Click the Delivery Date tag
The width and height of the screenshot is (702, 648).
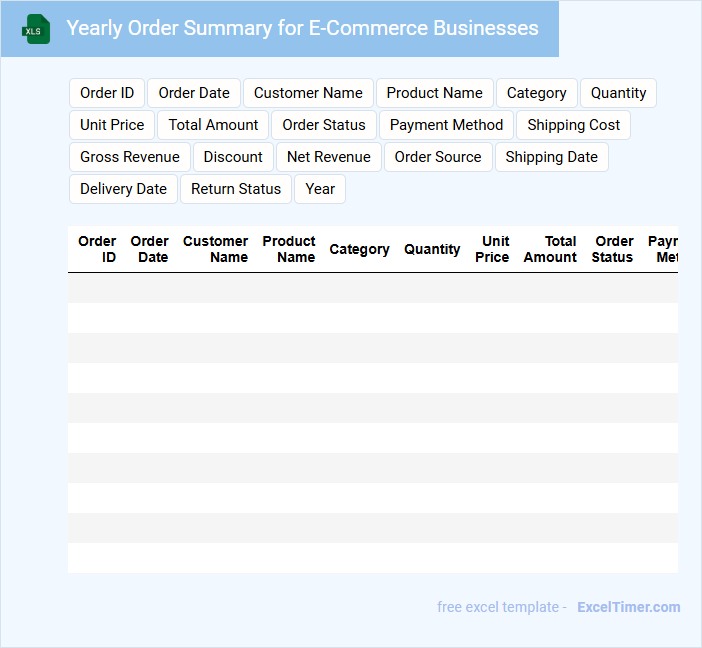point(124,189)
